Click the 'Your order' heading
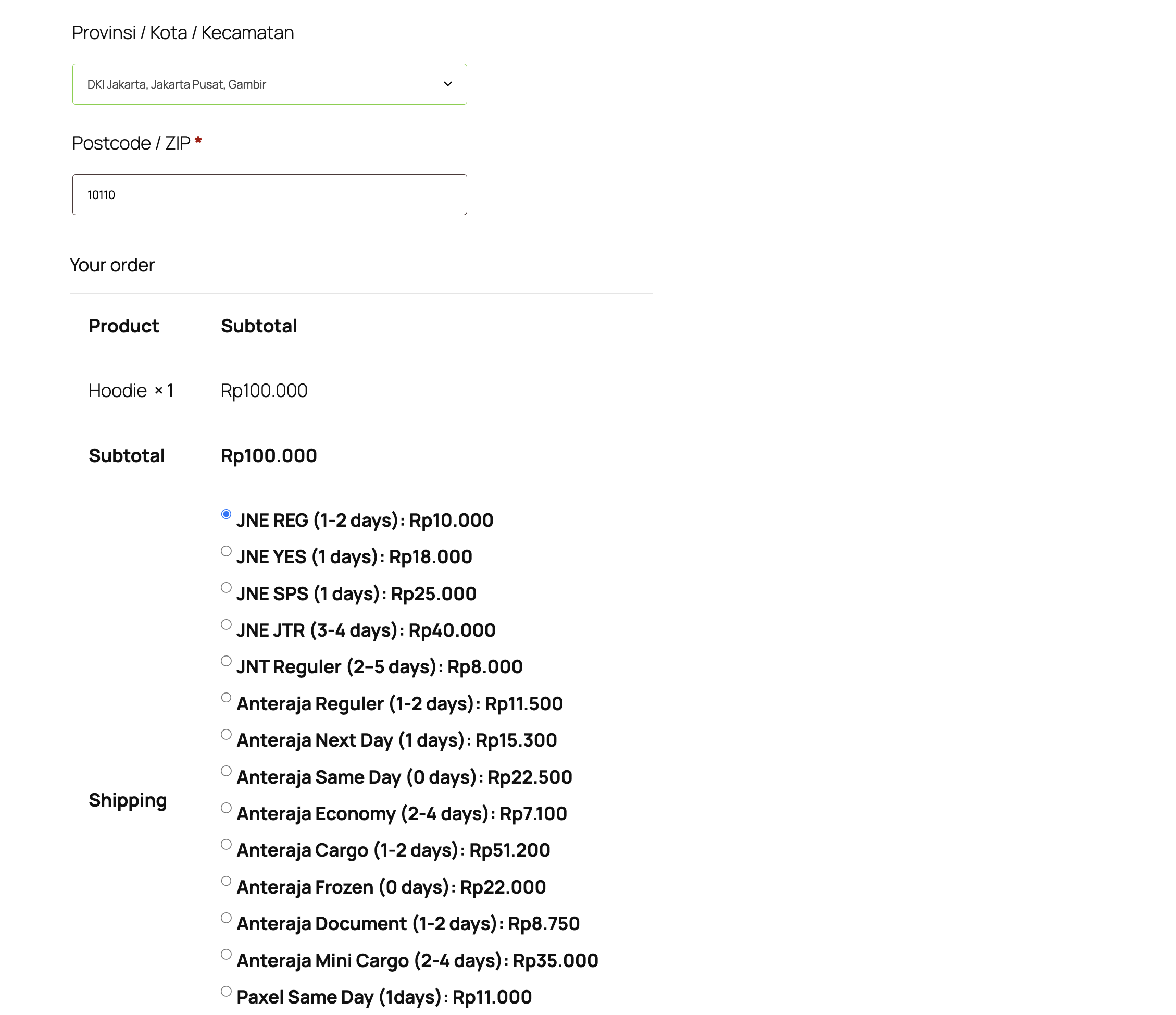1176x1015 pixels. click(x=112, y=265)
